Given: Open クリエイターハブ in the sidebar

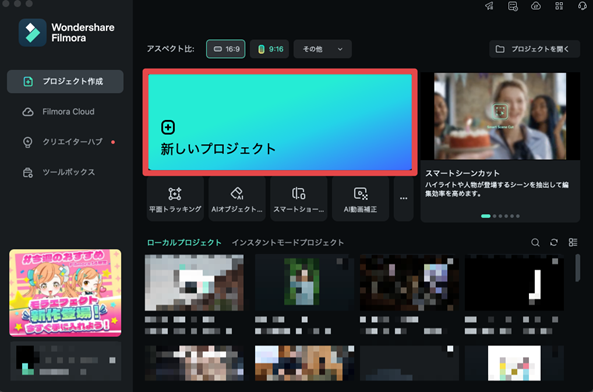Looking at the screenshot, I should 65,142.
